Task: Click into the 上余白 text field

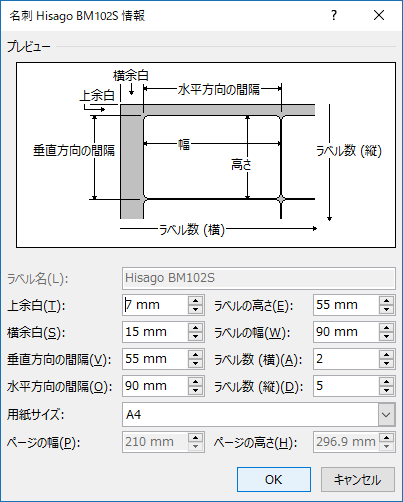Action: 155,305
